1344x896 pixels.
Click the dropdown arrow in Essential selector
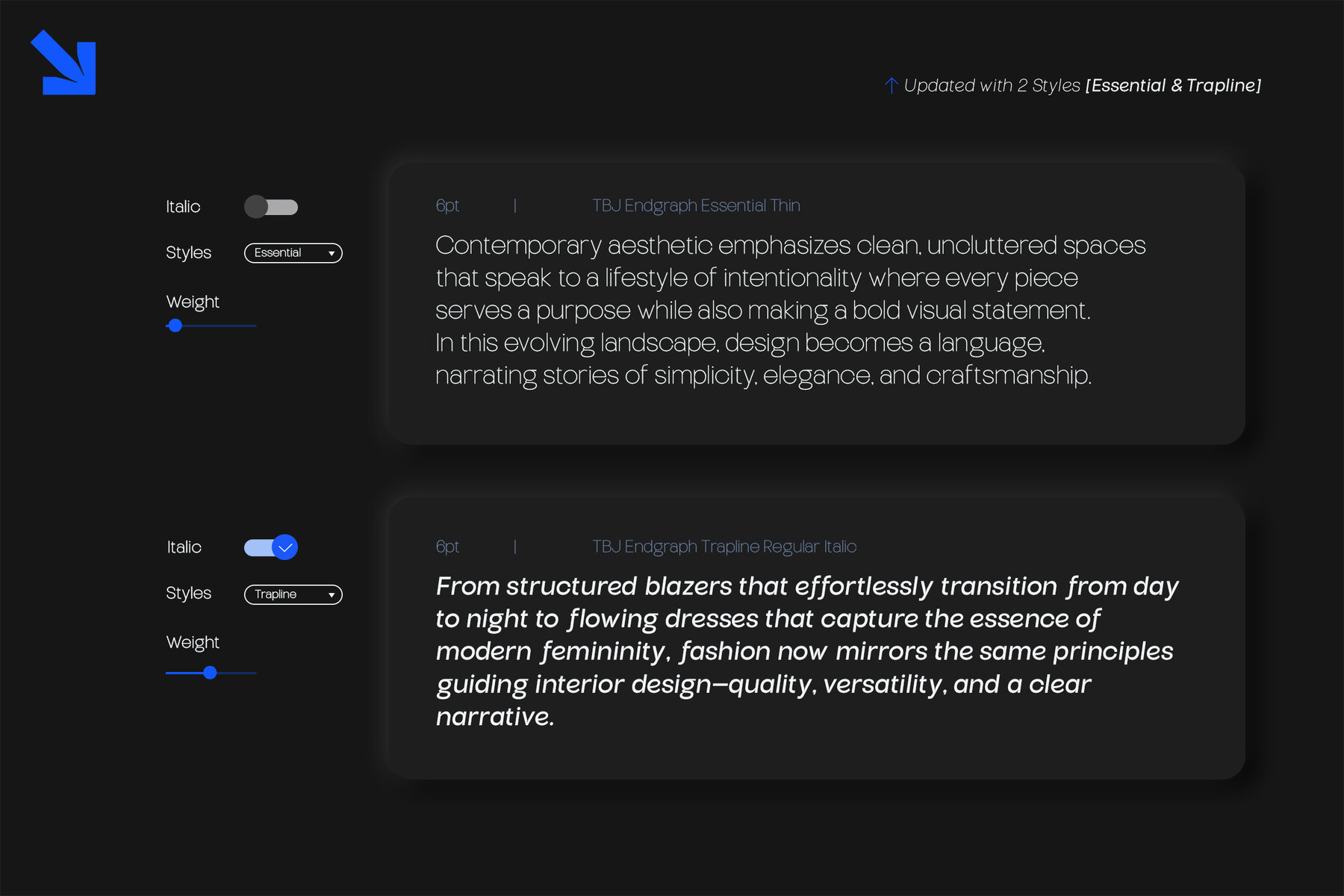click(x=332, y=254)
